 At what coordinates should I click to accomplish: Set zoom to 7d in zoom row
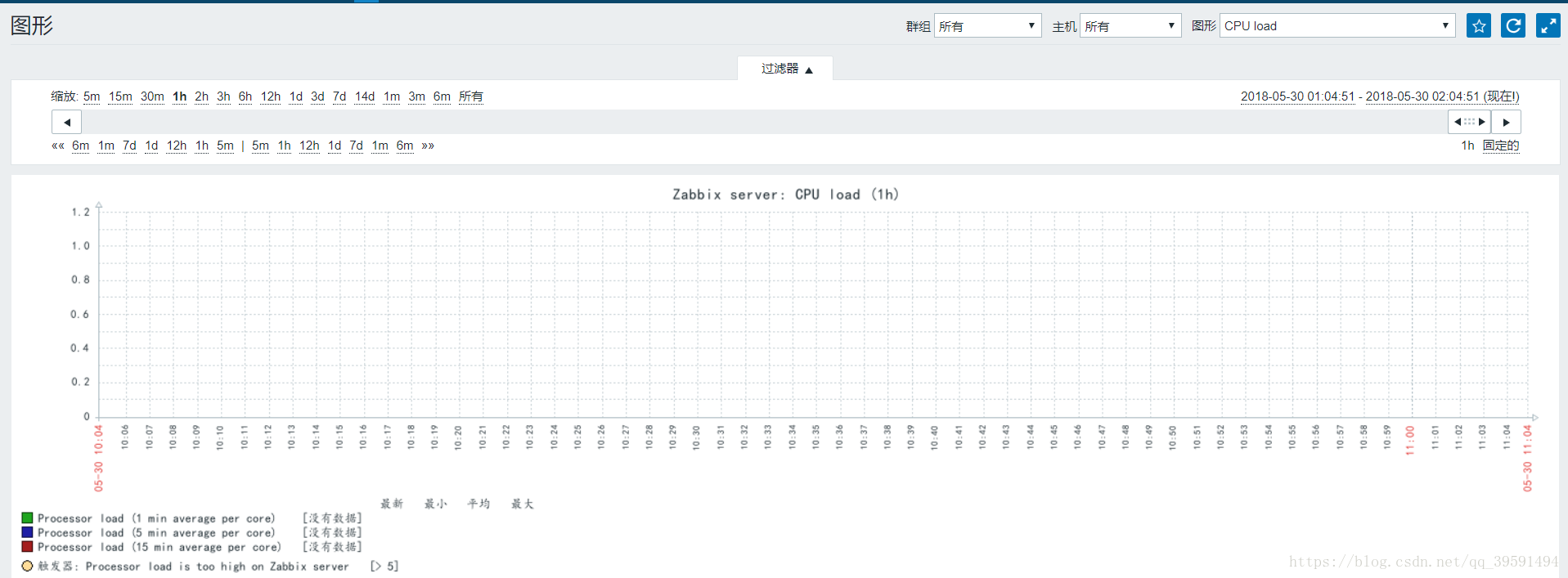pos(339,96)
